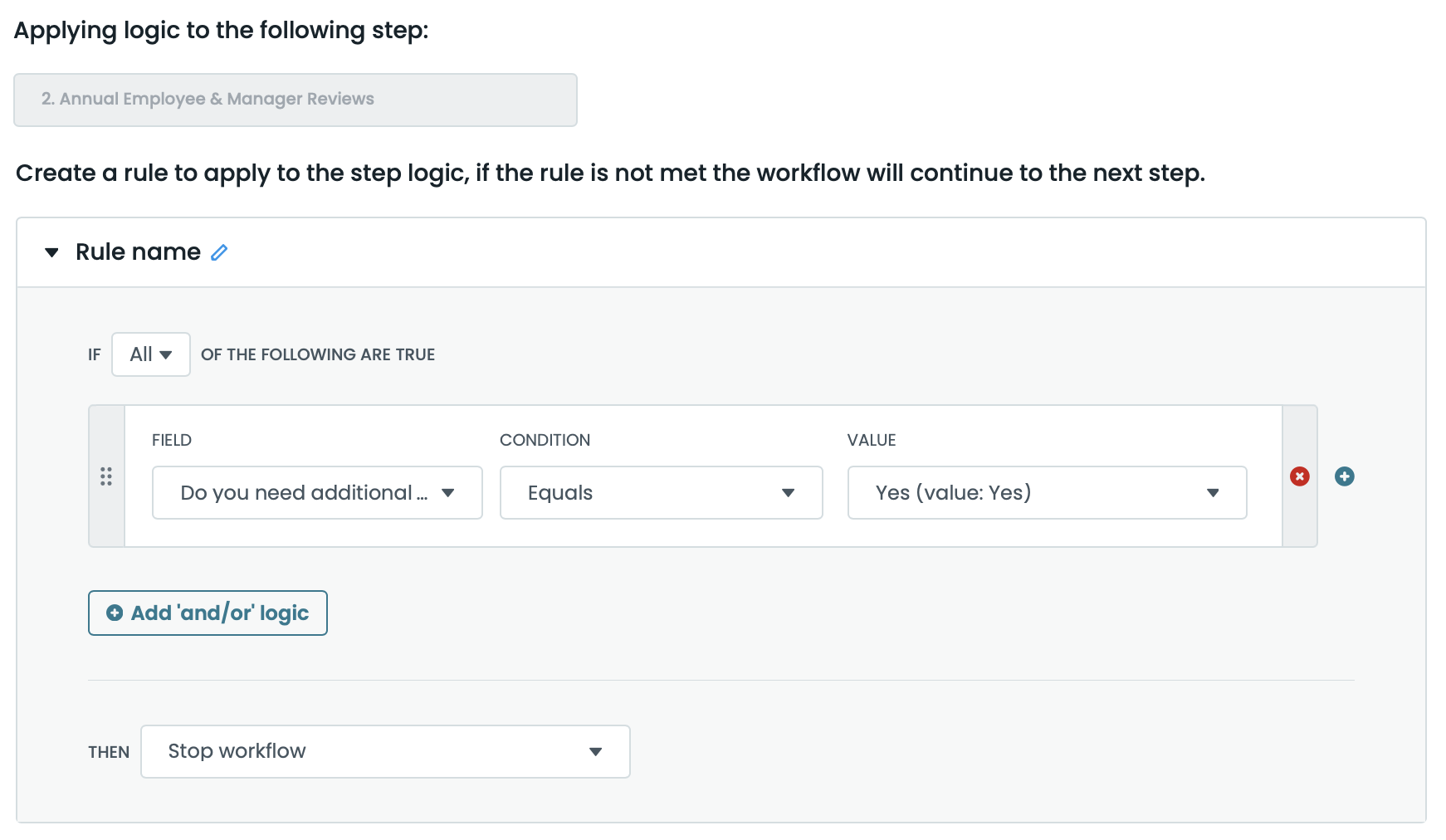Click the VALUE column label

871,440
